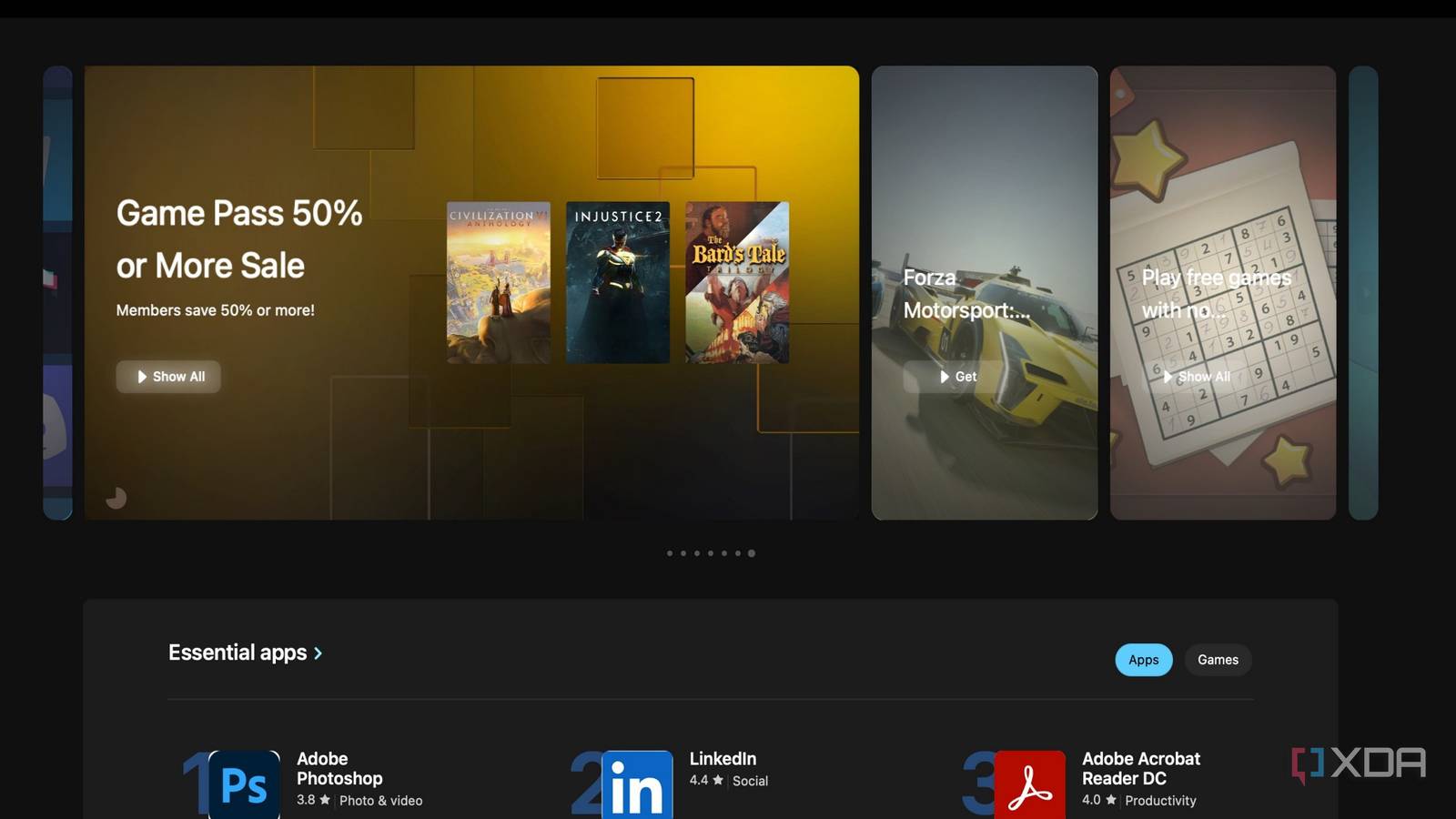The height and width of the screenshot is (819, 1456).
Task: Go to fourth carousel page dot
Action: click(711, 553)
